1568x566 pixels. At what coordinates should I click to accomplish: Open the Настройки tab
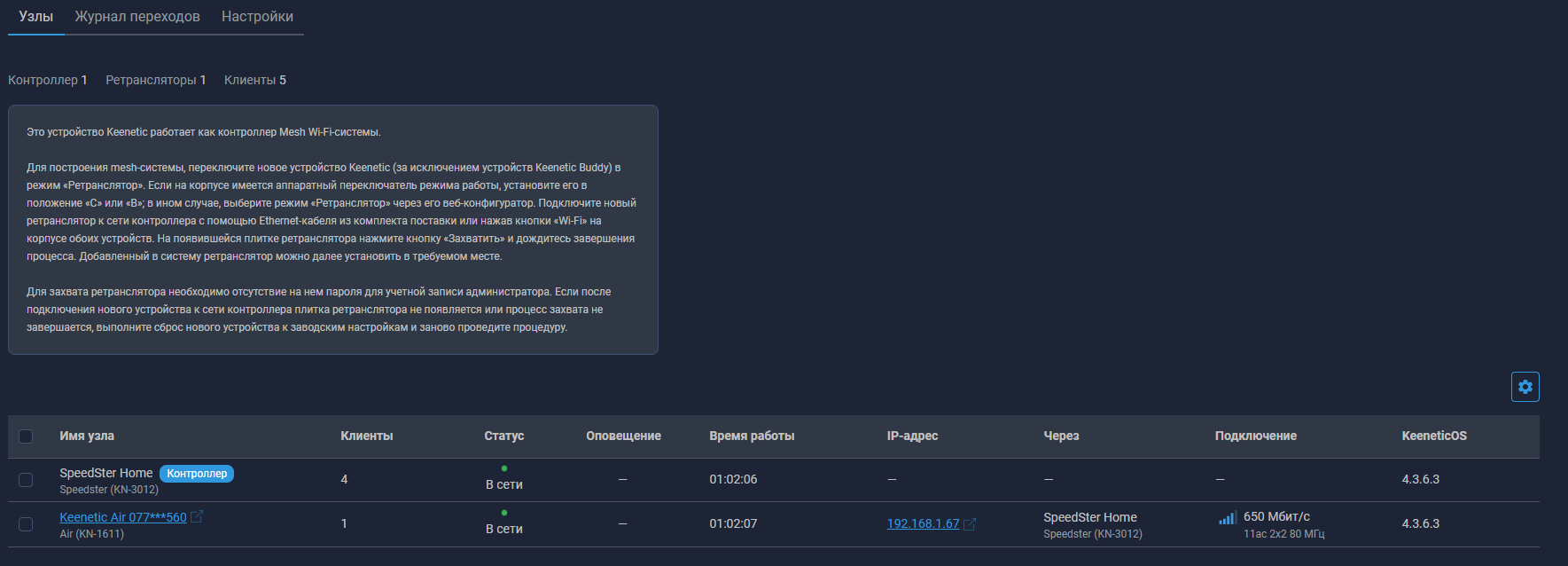(257, 17)
